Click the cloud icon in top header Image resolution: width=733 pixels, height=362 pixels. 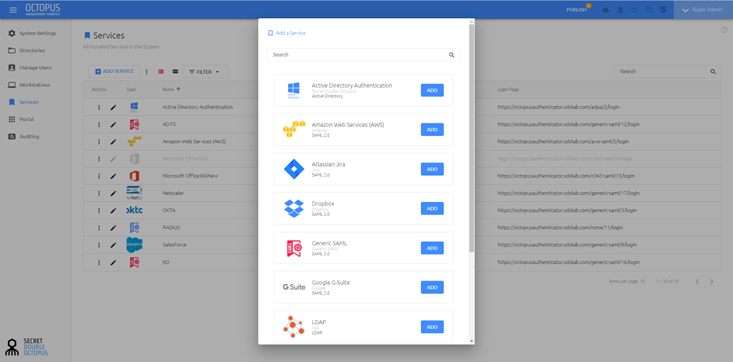606,10
